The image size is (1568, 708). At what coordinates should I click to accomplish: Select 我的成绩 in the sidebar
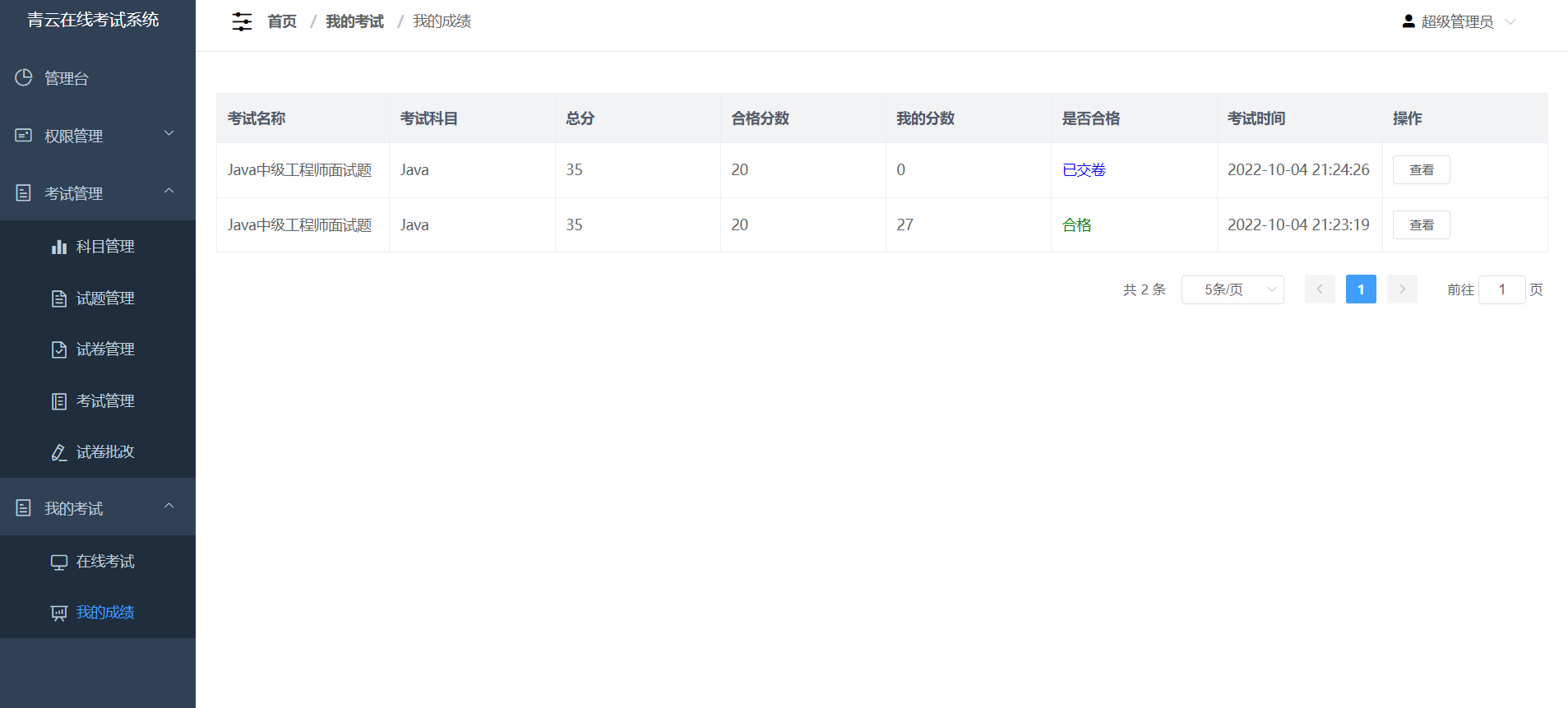point(98,613)
